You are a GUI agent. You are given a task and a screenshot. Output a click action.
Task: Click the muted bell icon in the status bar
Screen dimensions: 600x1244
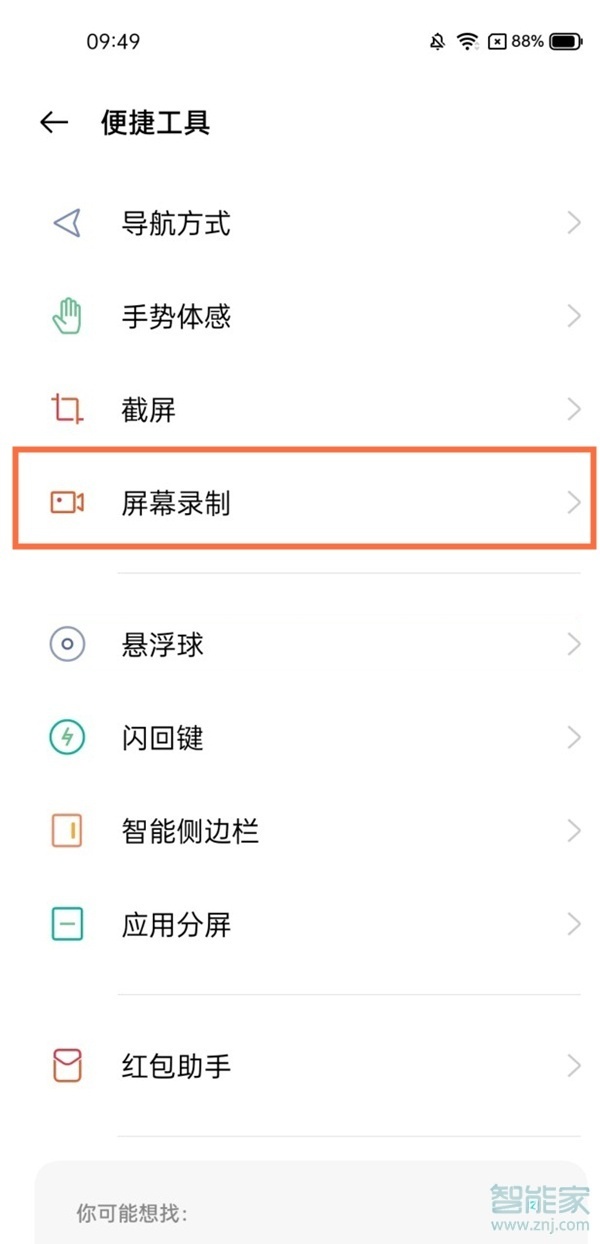pyautogui.click(x=437, y=40)
